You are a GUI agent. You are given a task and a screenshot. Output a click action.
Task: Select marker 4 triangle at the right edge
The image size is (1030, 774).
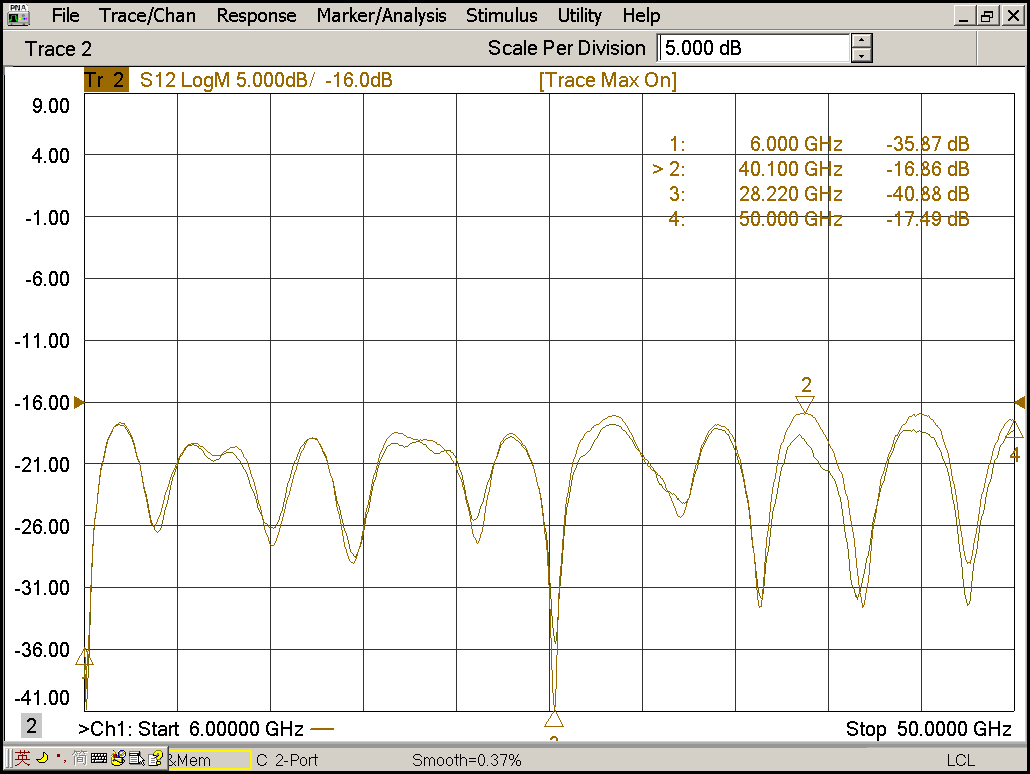(1014, 430)
